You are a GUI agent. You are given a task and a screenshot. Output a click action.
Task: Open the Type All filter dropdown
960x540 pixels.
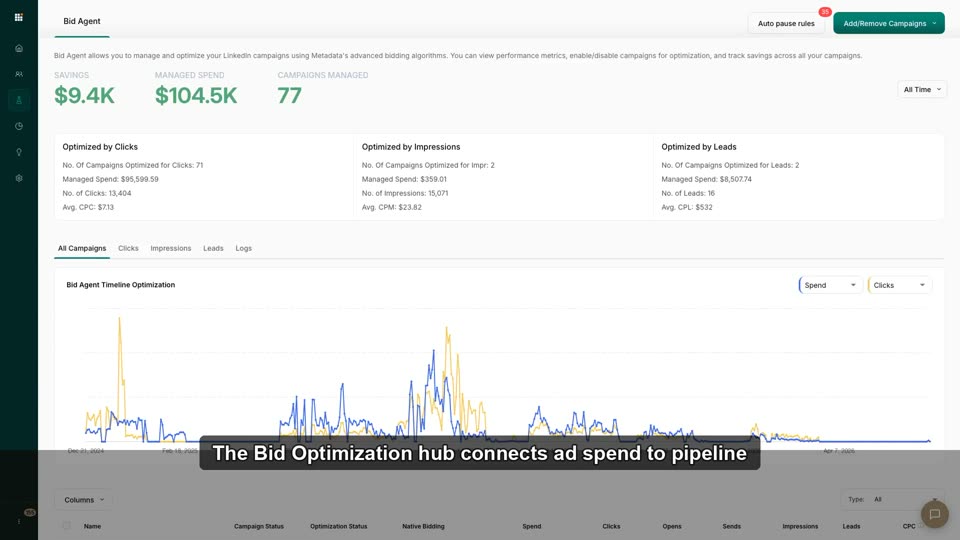coord(893,500)
